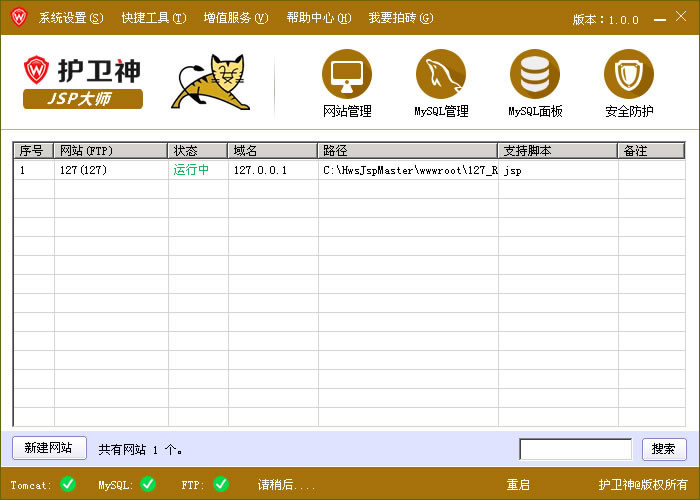Open the 增值服务(V) menu
The height and width of the screenshot is (500, 700).
pyautogui.click(x=236, y=18)
